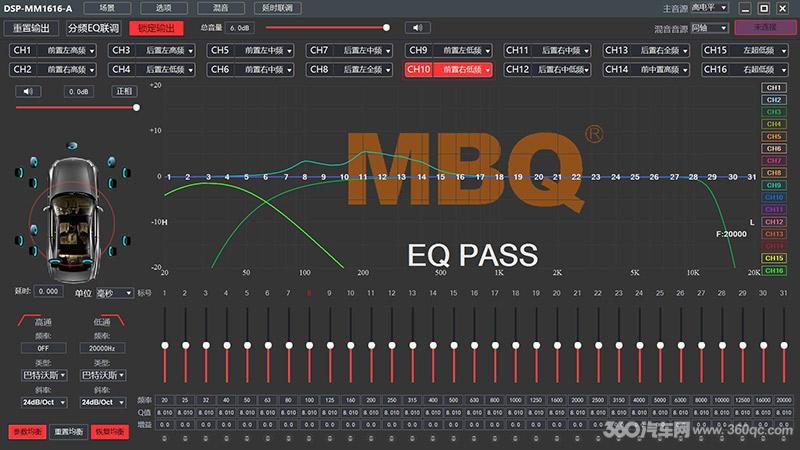Click the high-pass frequency field showing OFF
The height and width of the screenshot is (450, 800).
[x=43, y=348]
